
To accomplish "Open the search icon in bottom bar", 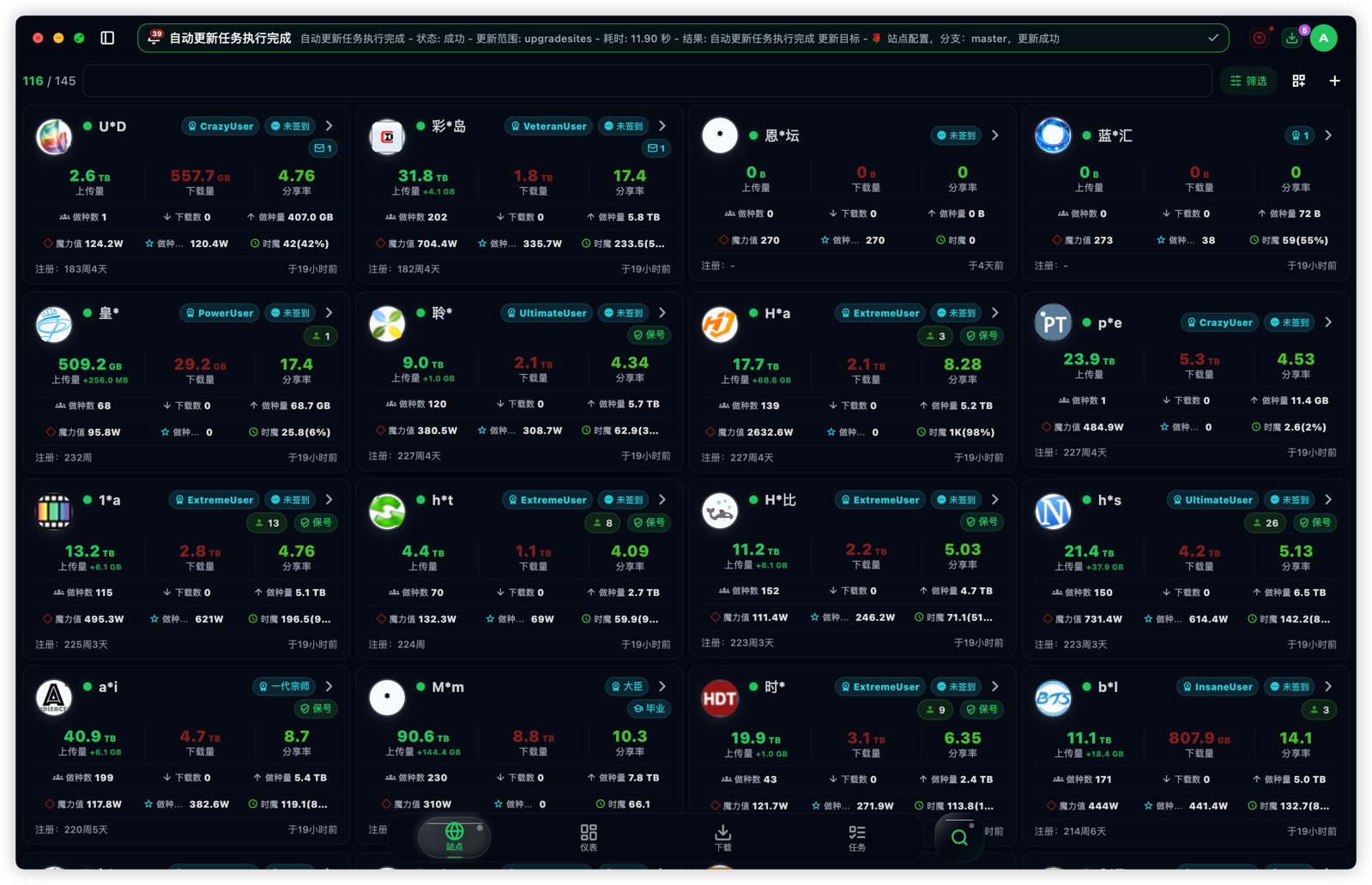I will pyautogui.click(x=959, y=836).
